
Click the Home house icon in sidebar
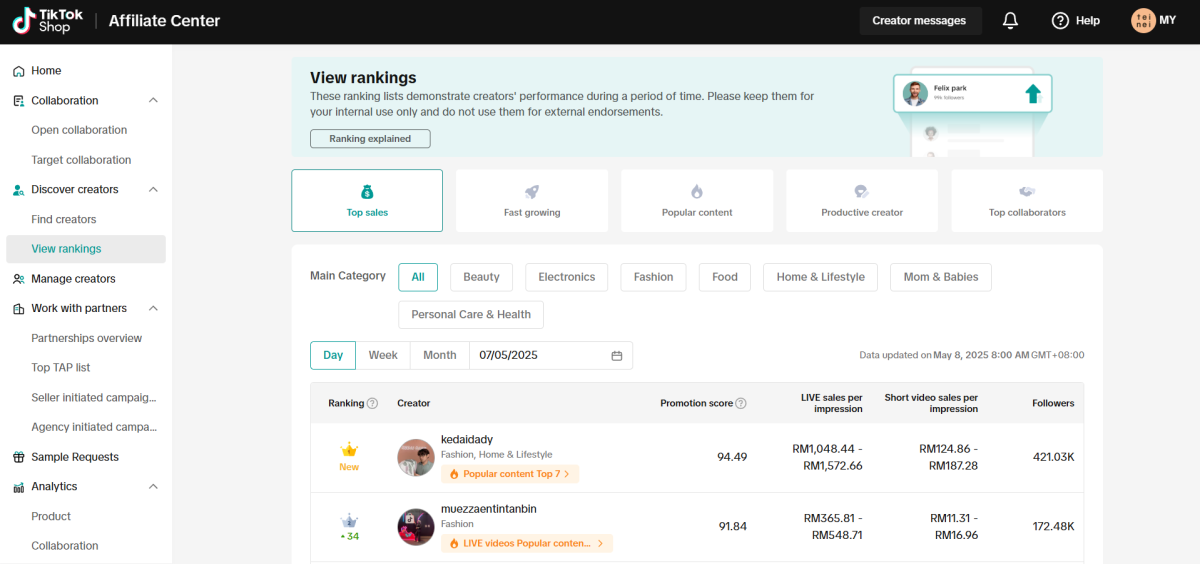click(x=19, y=71)
